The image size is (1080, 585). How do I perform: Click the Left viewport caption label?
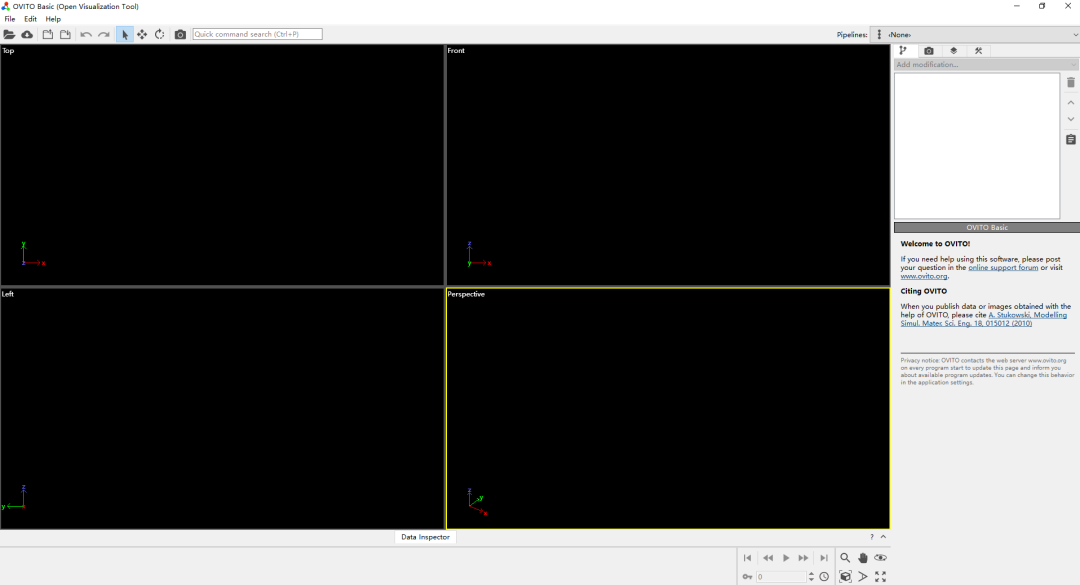(x=8, y=294)
